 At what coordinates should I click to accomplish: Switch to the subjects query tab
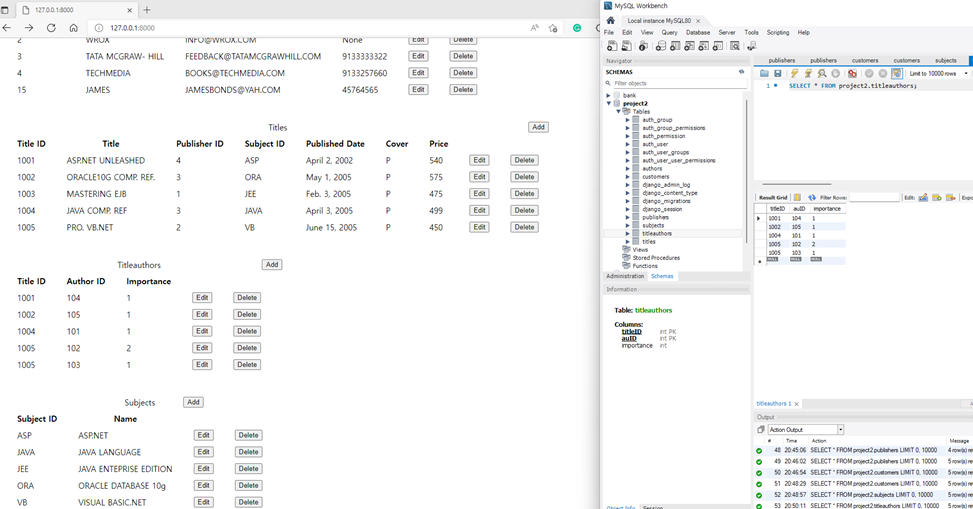tap(946, 60)
